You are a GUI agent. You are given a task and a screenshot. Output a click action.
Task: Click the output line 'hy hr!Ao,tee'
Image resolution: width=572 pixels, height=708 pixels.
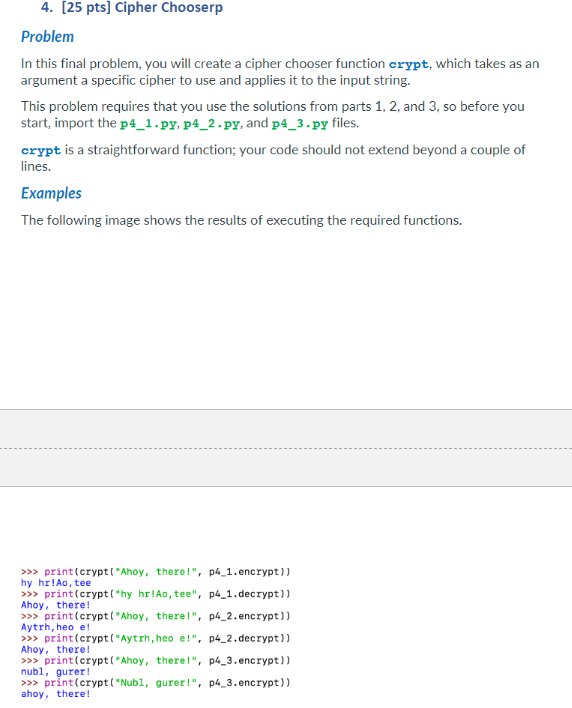pos(56,583)
